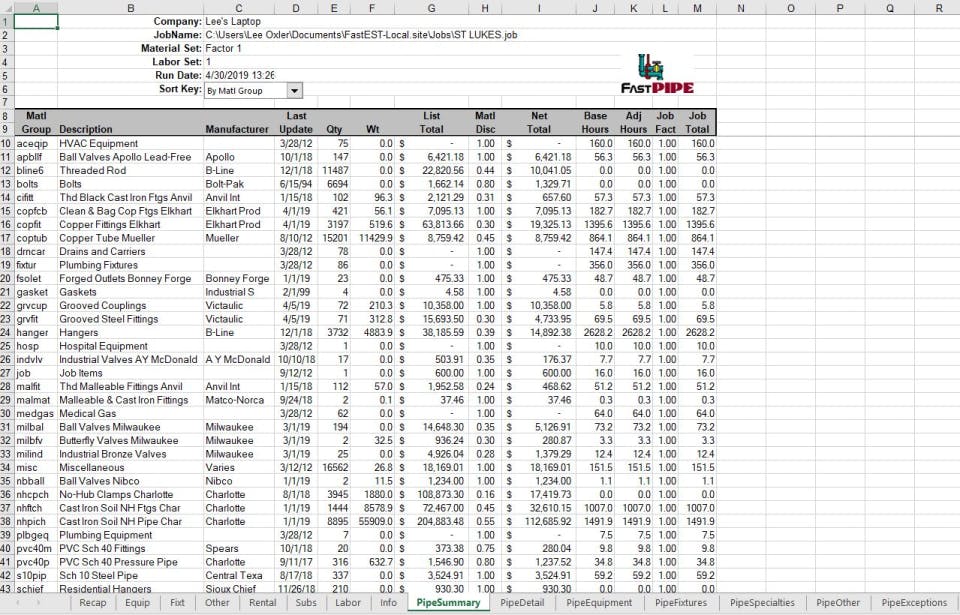Open the Labor sheet tab
The height and width of the screenshot is (615, 960).
pyautogui.click(x=348, y=603)
